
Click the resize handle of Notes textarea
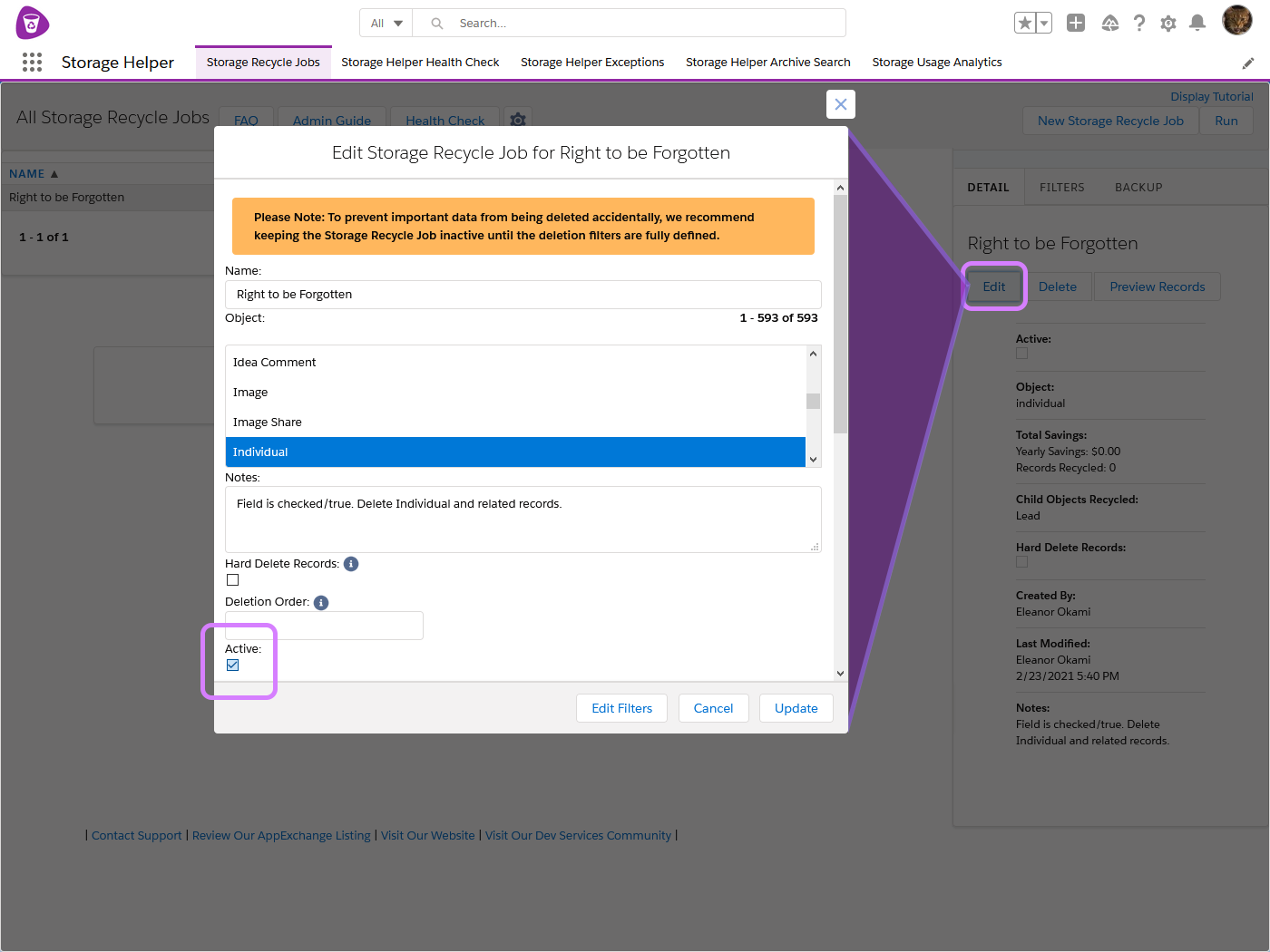tap(815, 547)
